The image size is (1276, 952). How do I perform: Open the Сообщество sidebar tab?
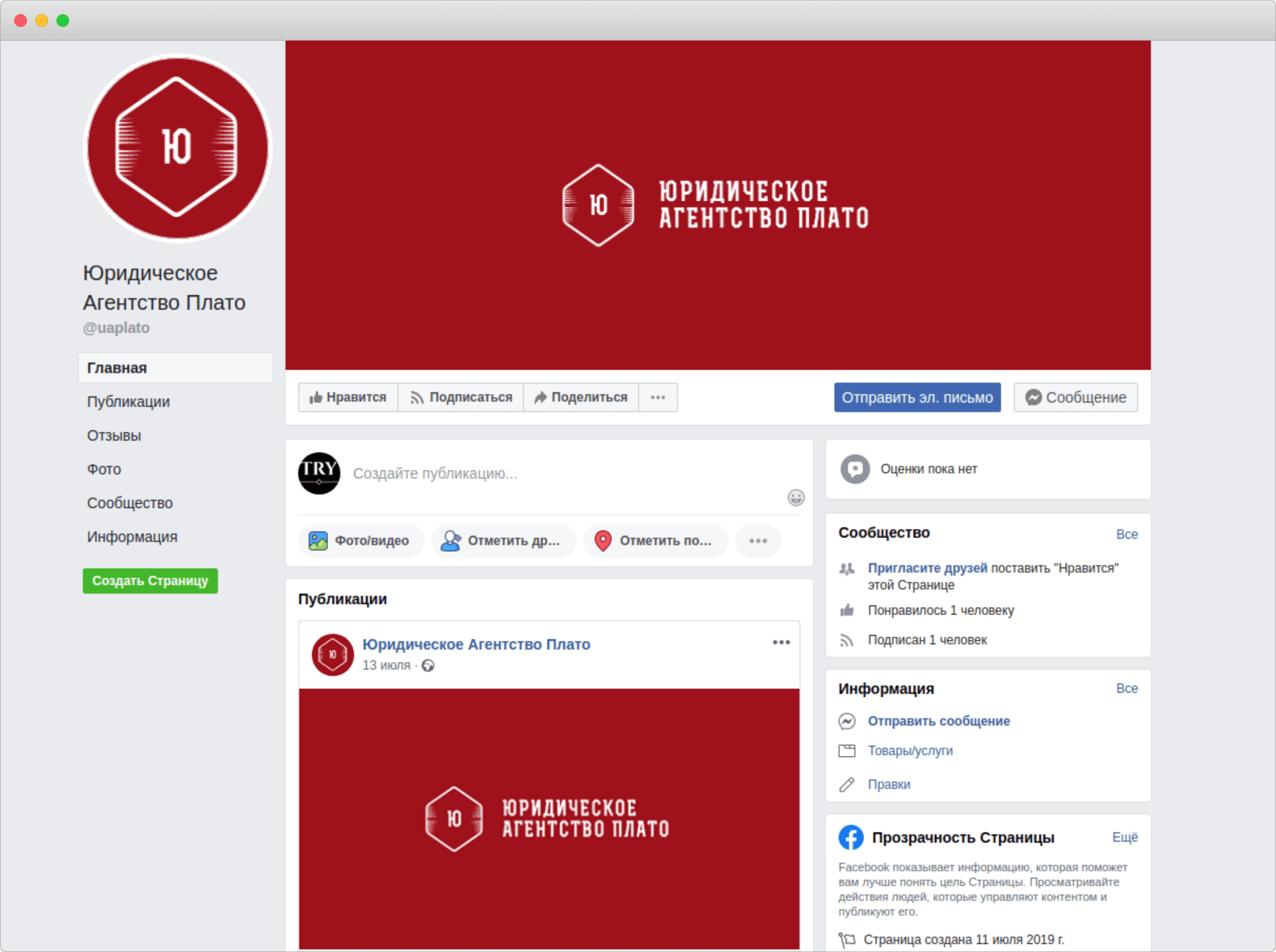(130, 502)
